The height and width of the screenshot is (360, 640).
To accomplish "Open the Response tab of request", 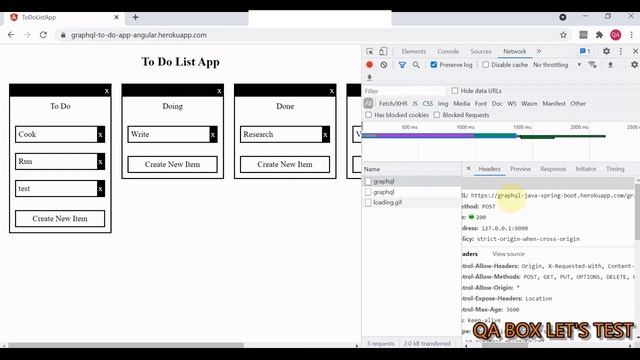I will [x=553, y=169].
